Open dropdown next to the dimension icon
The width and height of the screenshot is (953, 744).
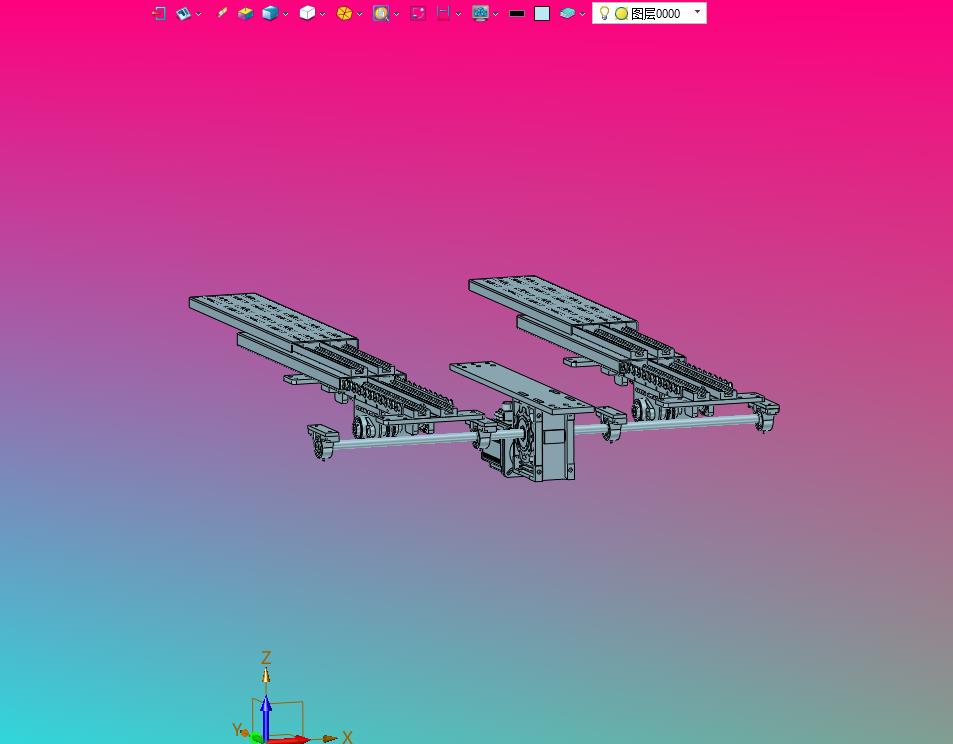point(458,14)
